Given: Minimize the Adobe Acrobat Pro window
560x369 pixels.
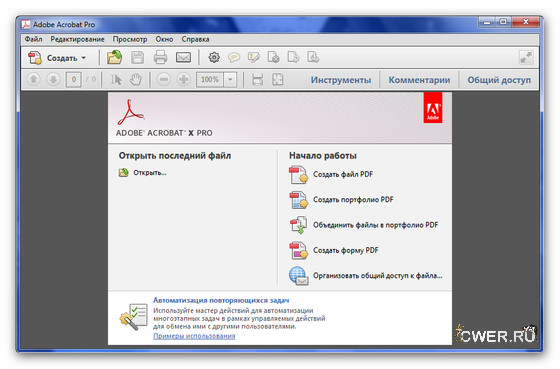Looking at the screenshot, I should pos(486,22).
